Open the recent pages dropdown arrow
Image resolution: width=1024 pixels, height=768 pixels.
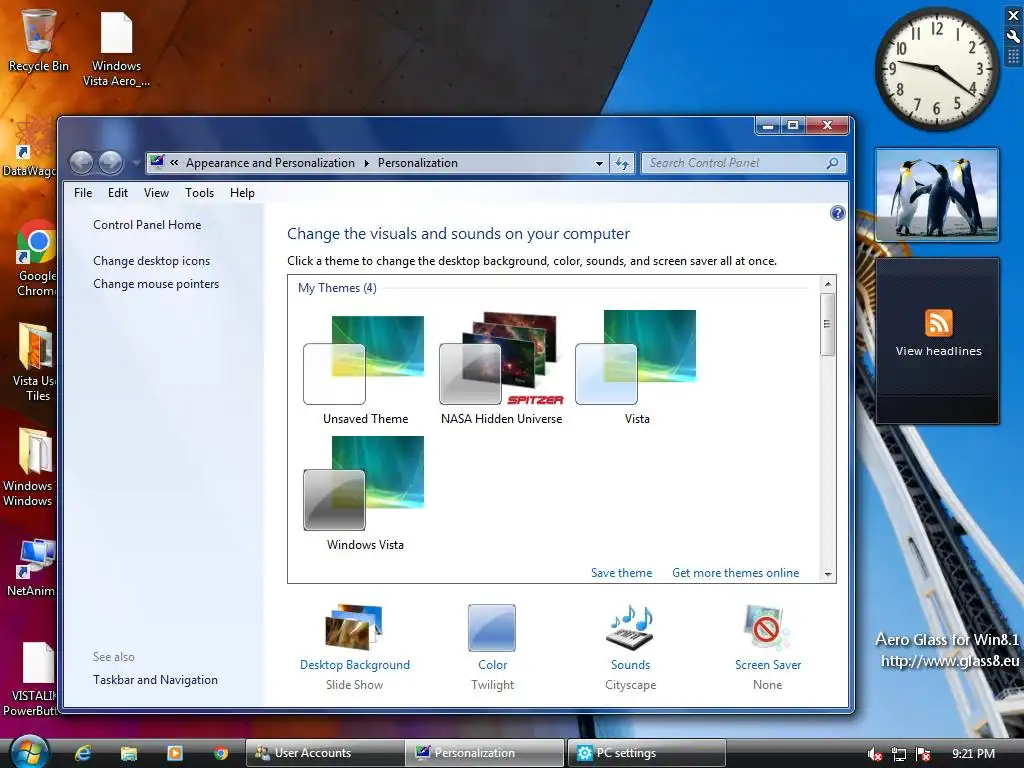(136, 163)
